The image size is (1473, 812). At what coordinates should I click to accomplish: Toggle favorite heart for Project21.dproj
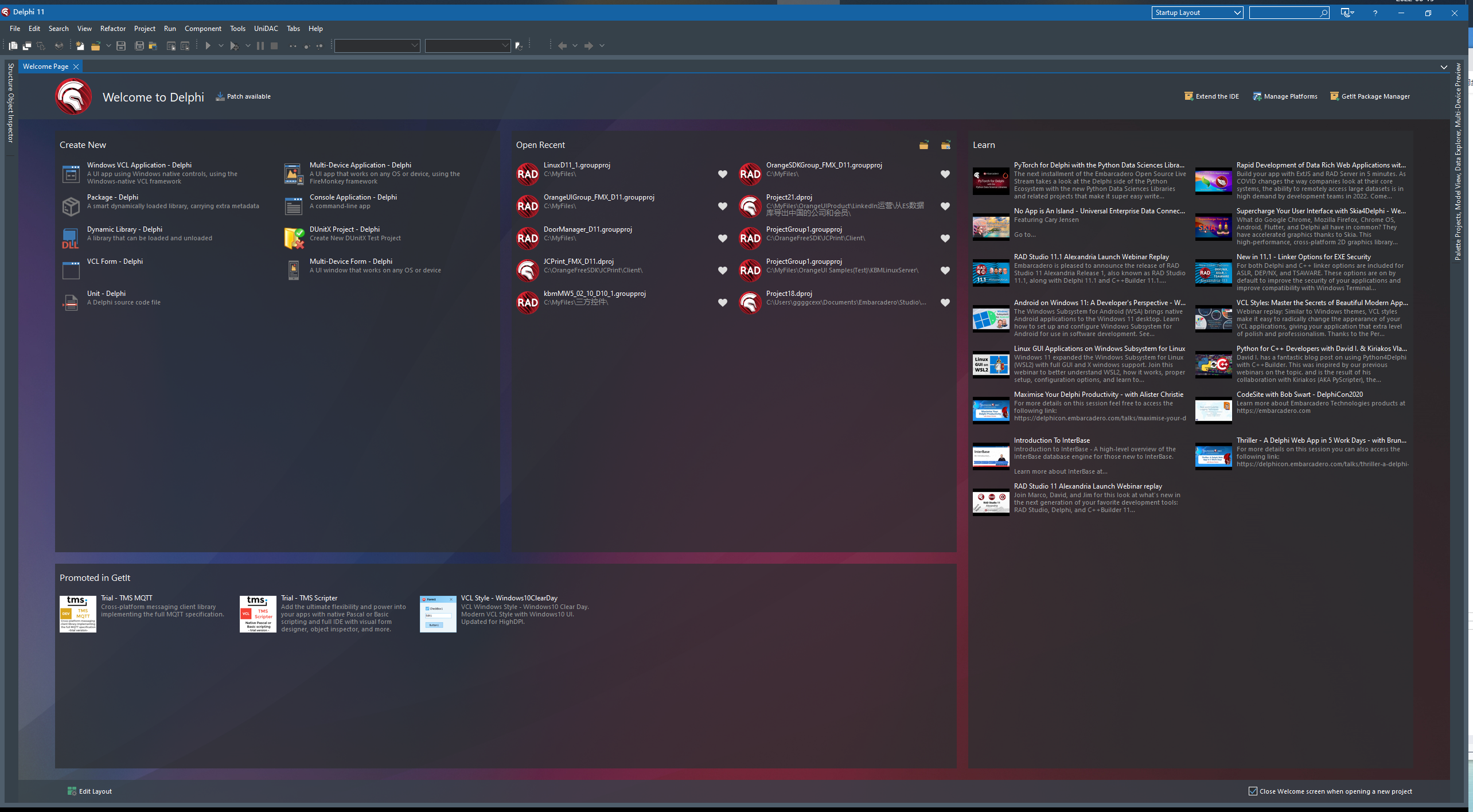pos(945,206)
